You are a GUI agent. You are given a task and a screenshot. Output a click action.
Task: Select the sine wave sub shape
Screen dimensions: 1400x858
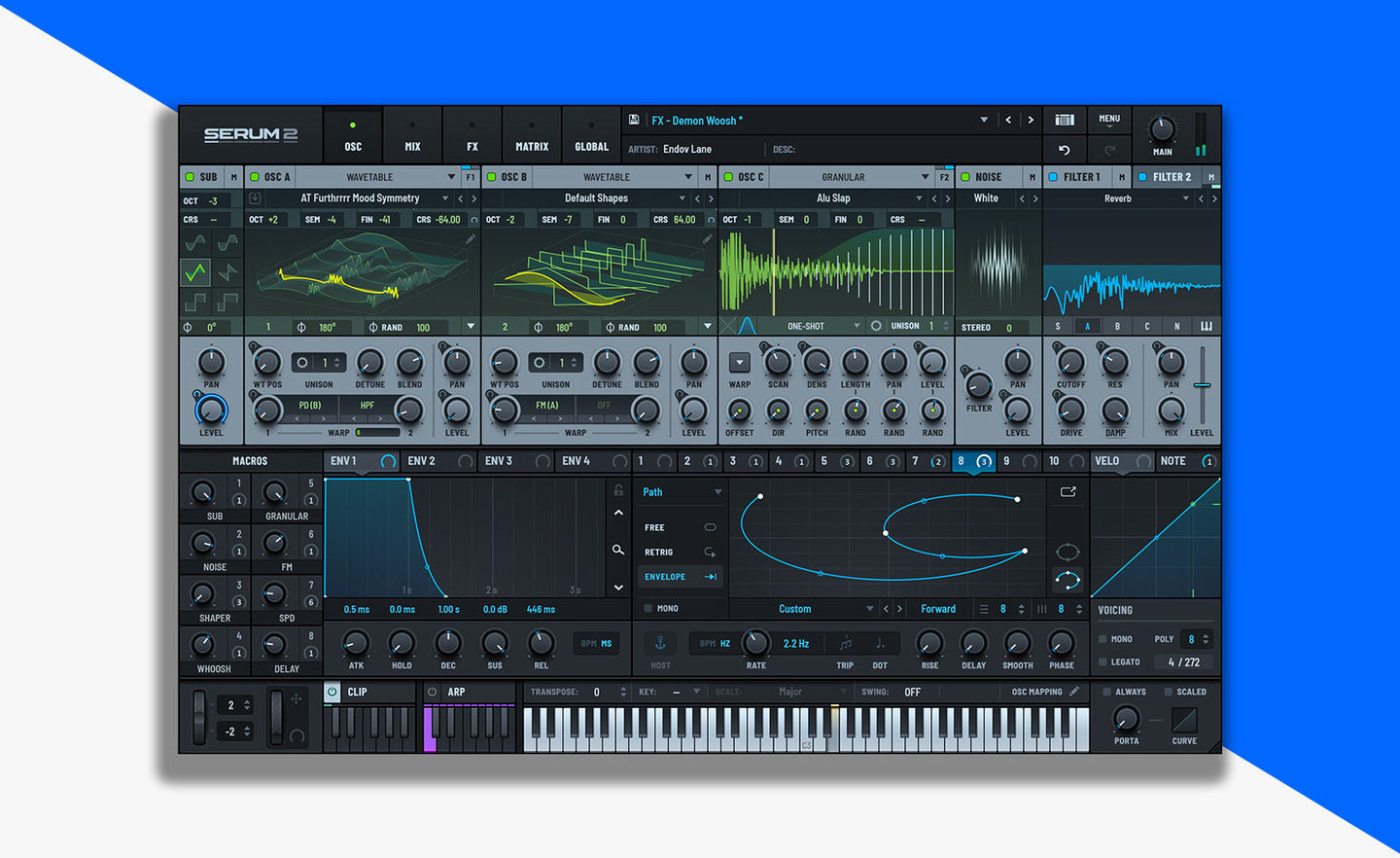196,242
